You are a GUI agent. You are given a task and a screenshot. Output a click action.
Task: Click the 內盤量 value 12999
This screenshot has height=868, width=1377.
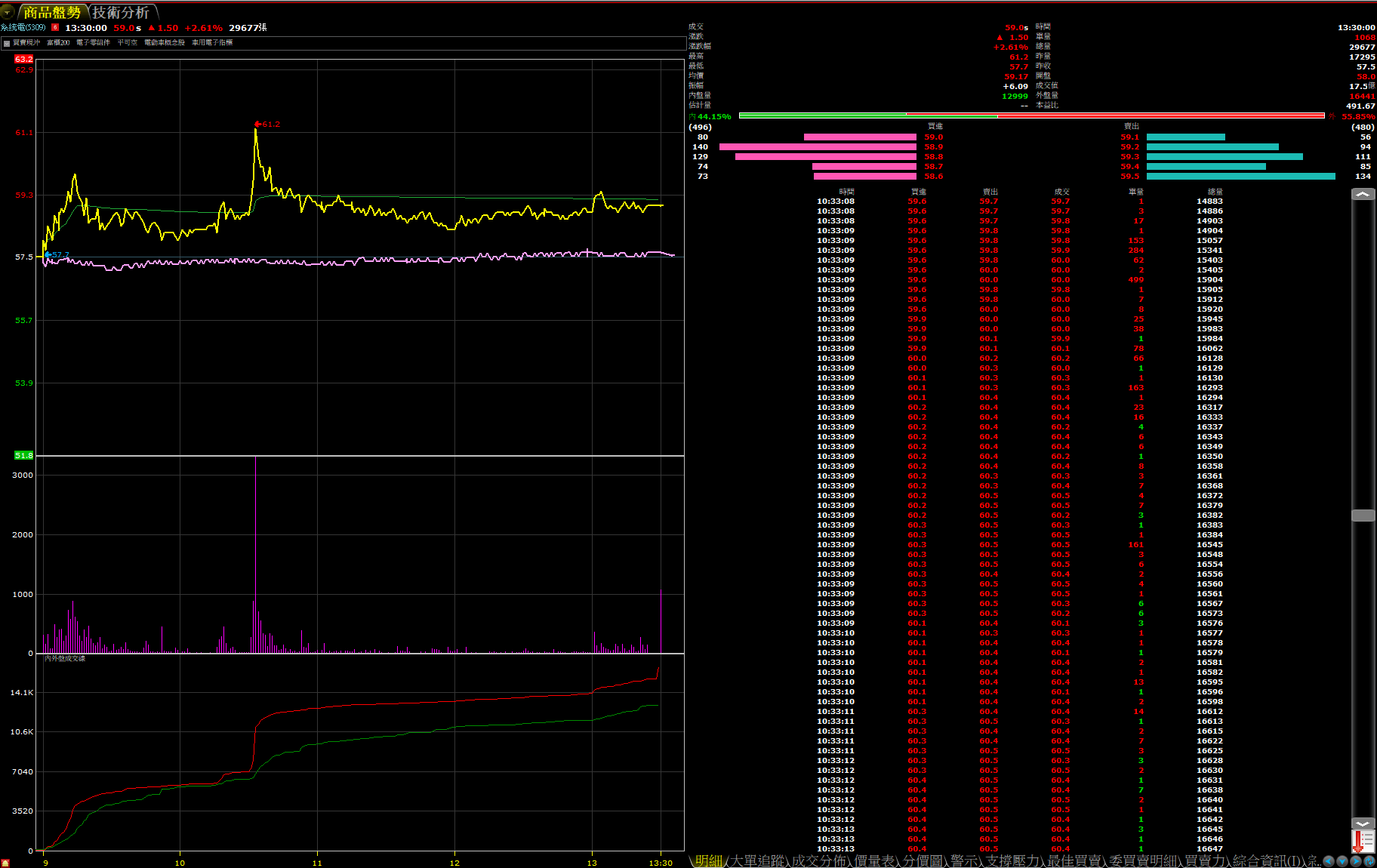point(1015,96)
